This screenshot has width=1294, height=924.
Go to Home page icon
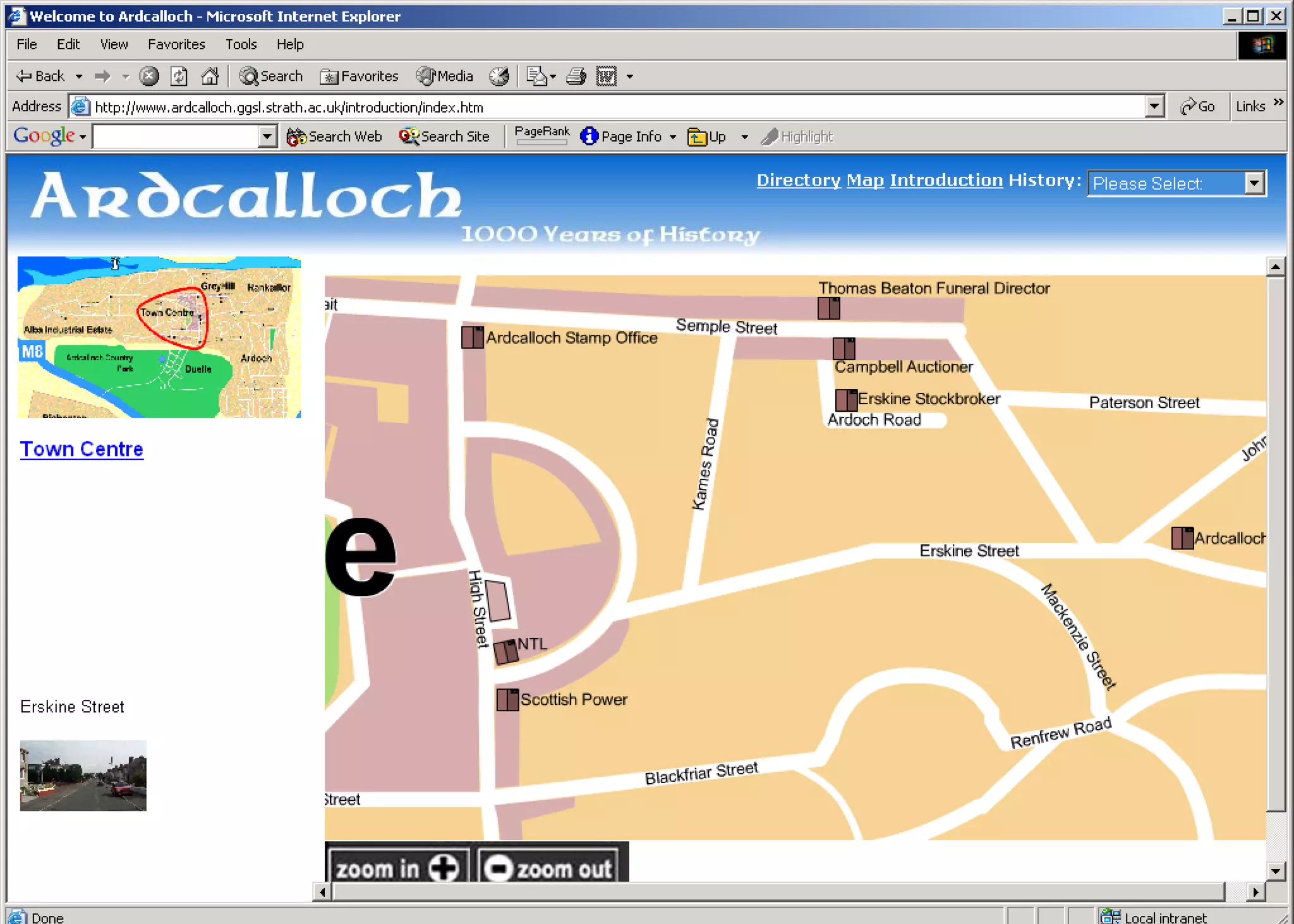pos(210,76)
